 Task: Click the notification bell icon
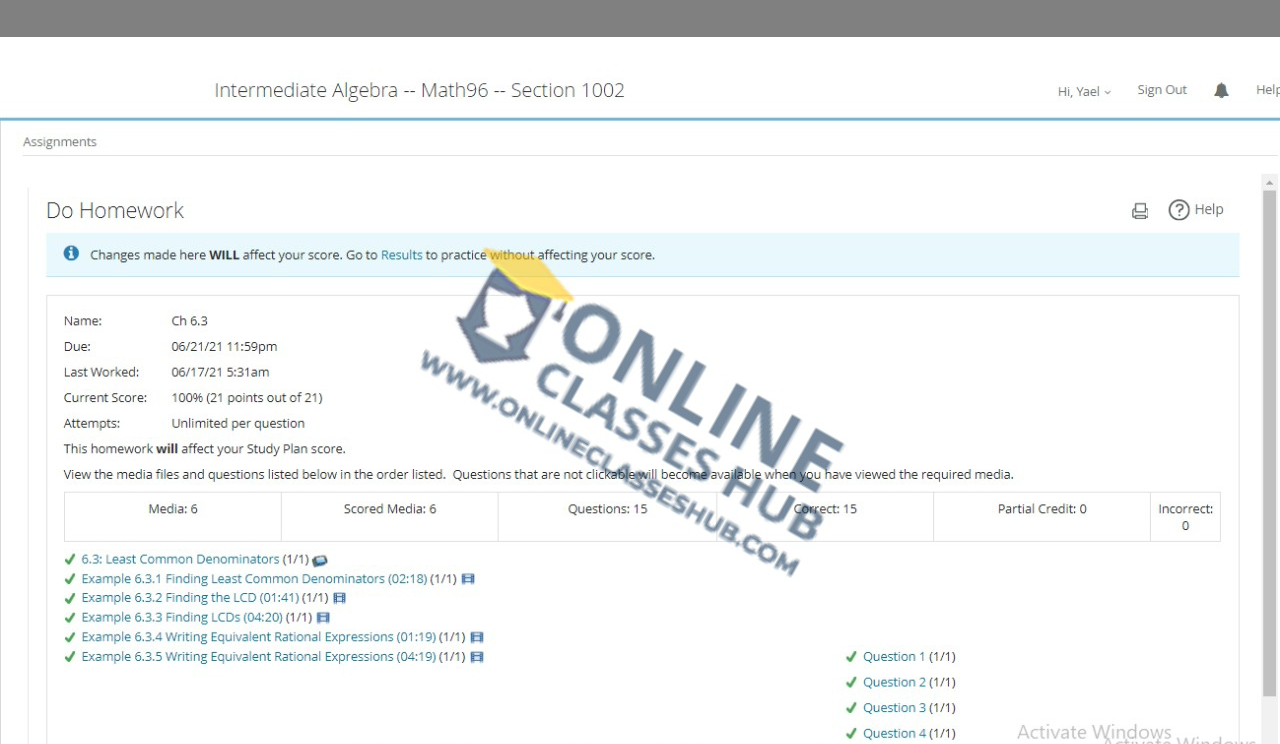tap(1221, 90)
